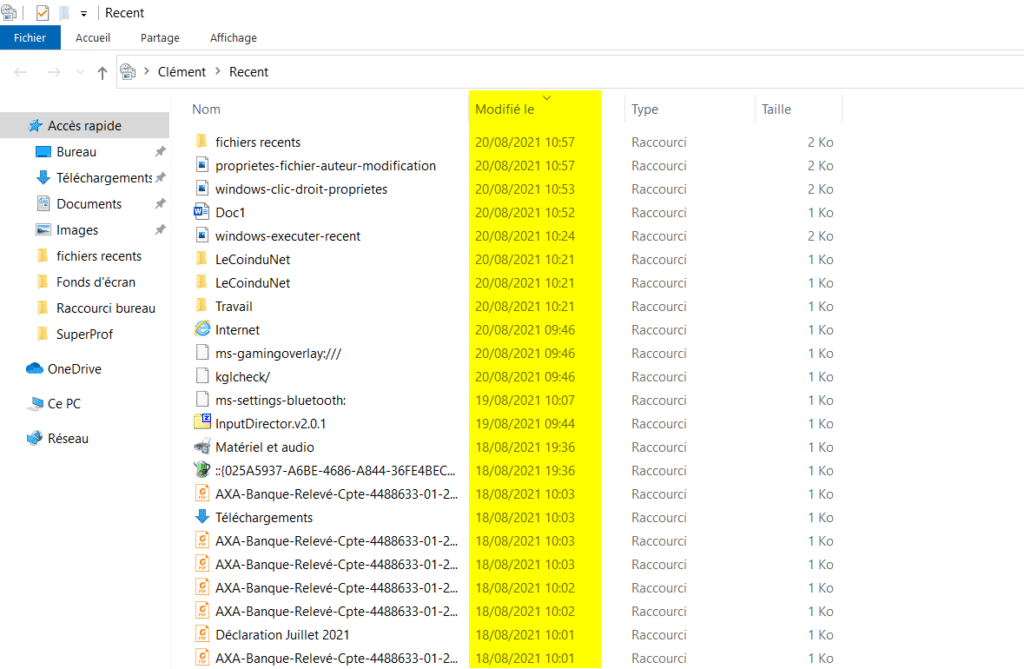Expand the chevron between Clément and Recent
The image size is (1024, 669).
(x=217, y=72)
